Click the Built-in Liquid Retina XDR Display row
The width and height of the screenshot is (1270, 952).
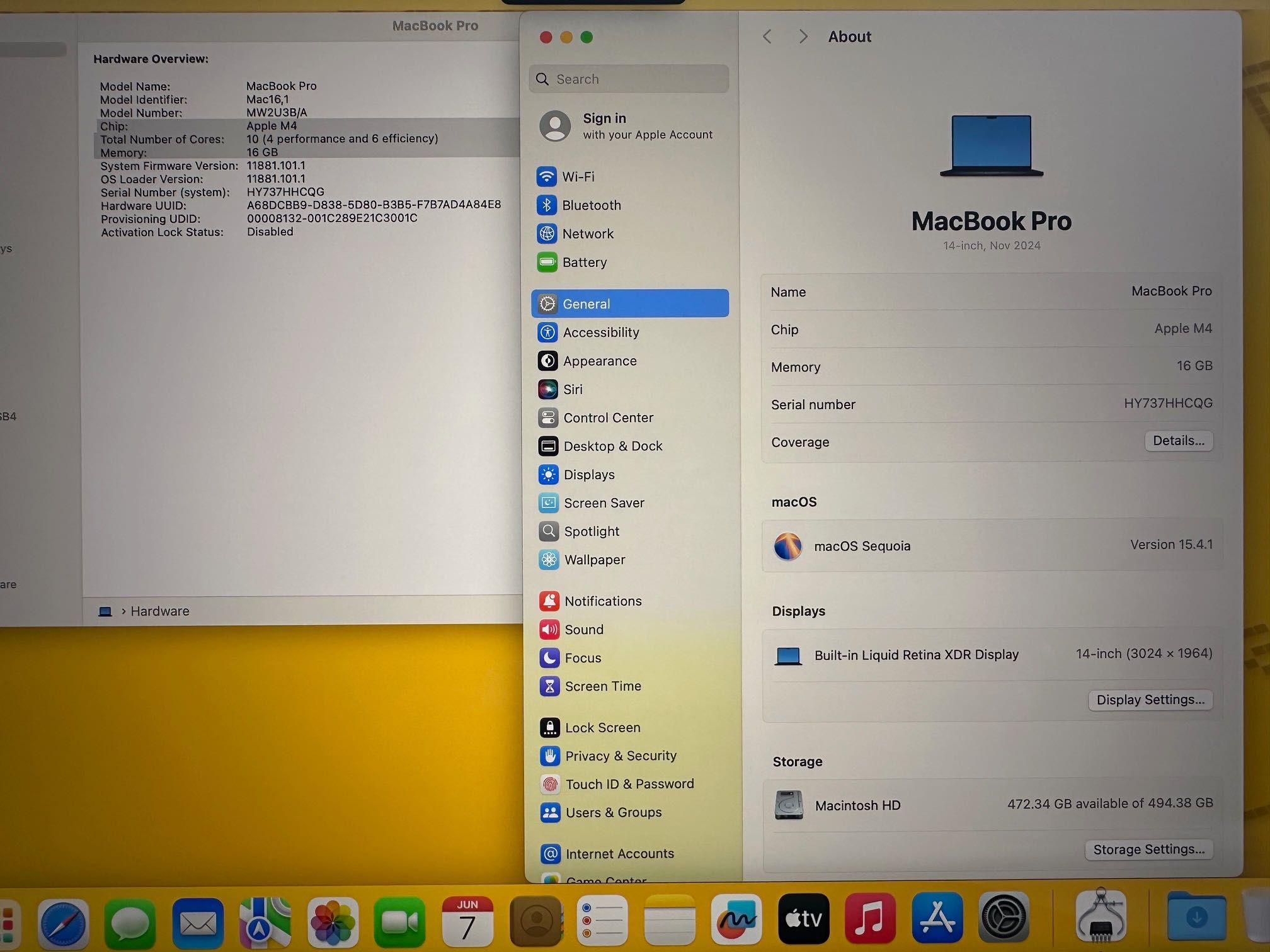993,655
